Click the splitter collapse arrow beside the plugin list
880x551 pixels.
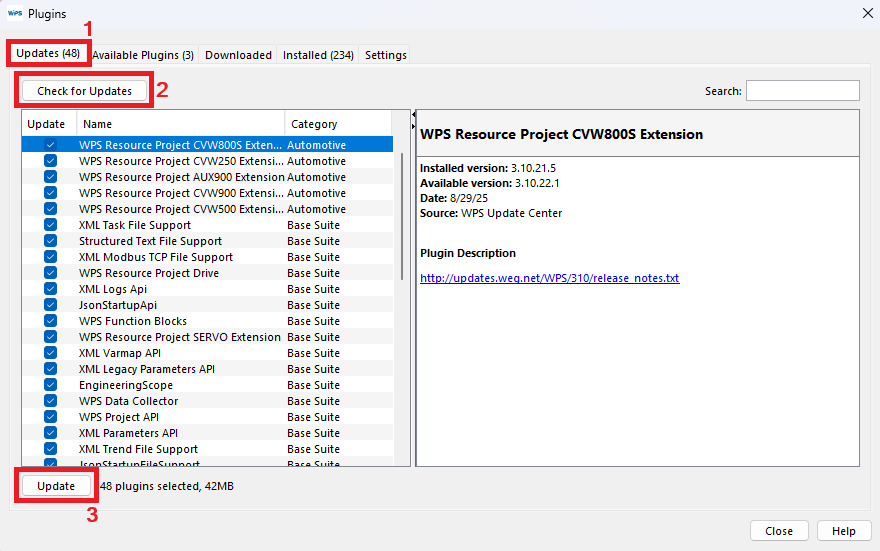[x=413, y=118]
